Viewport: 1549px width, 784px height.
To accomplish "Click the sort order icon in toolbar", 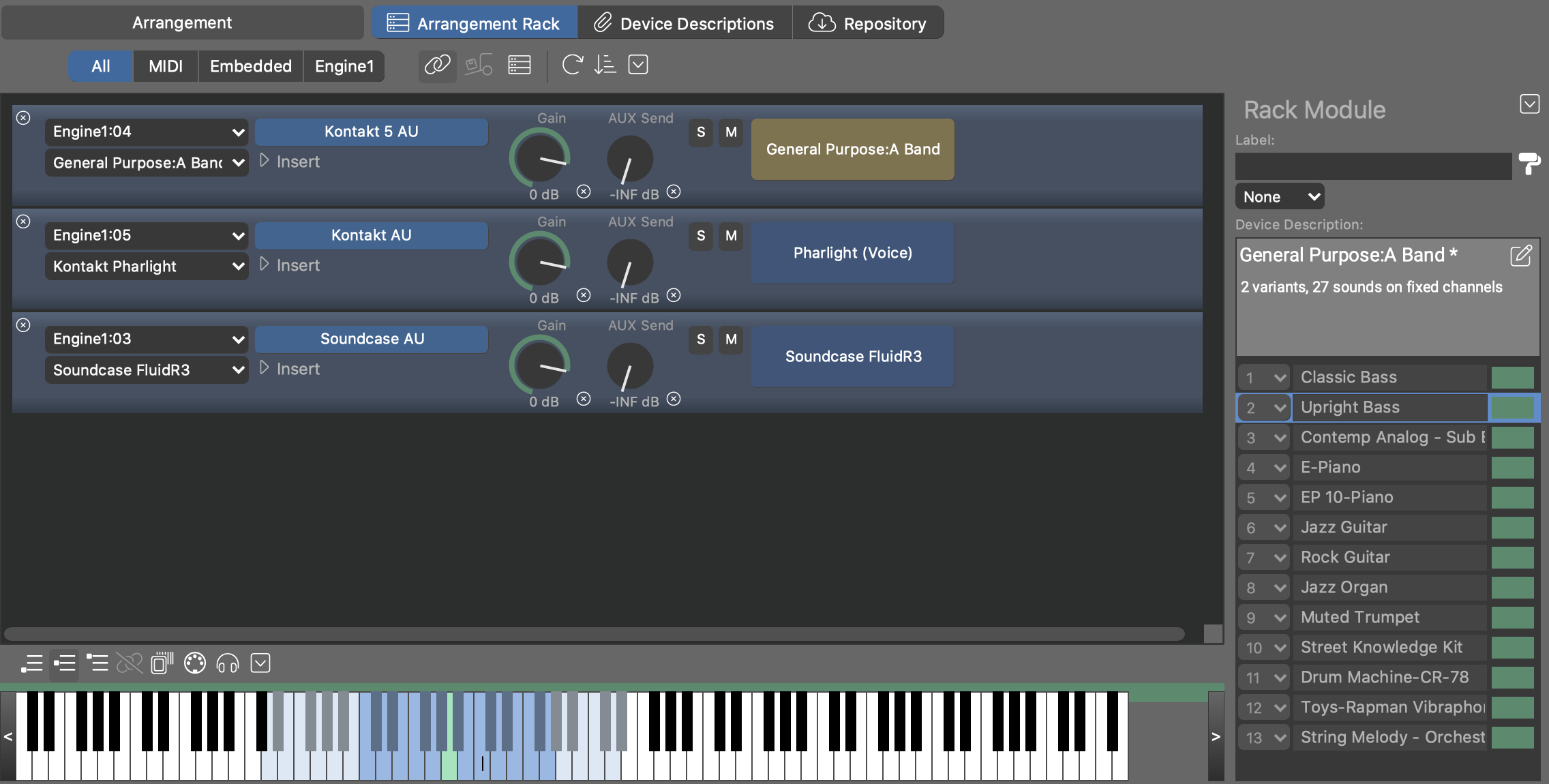I will coord(605,65).
